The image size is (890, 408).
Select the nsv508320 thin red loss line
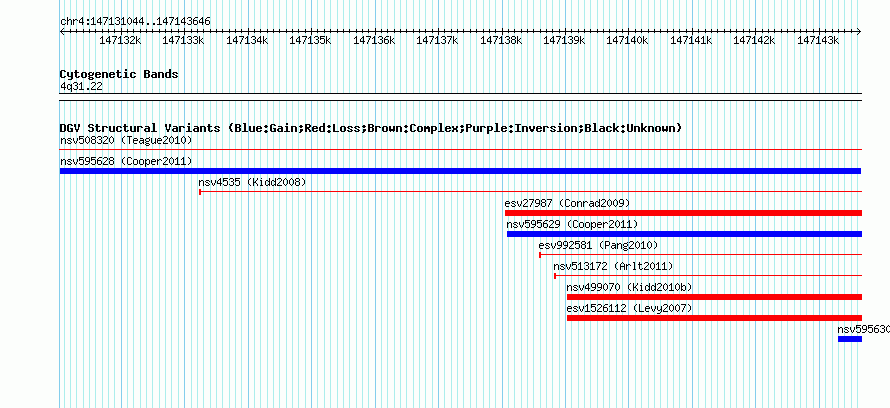coord(461,150)
